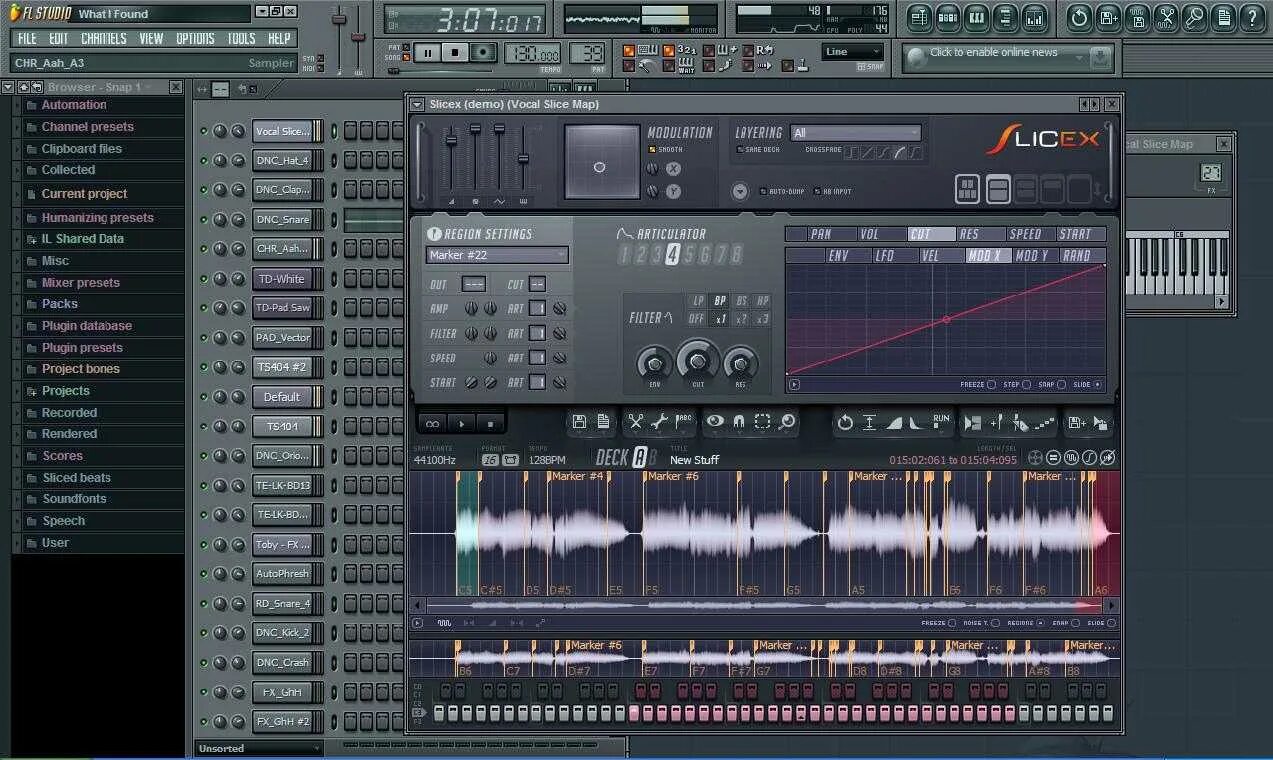The image size is (1273, 760).
Task: Open the Unsorted channel group dropdown
Action: coord(259,748)
